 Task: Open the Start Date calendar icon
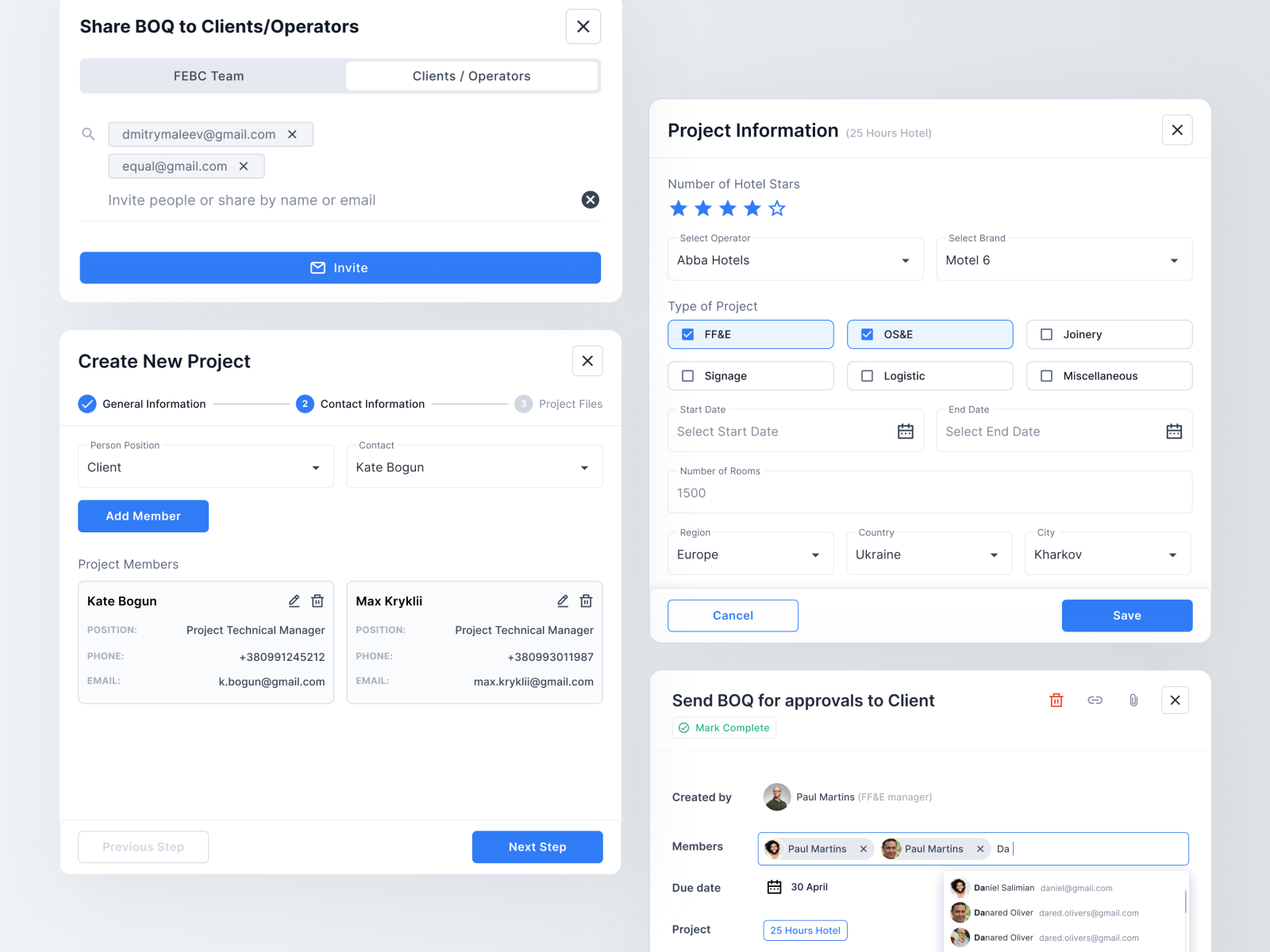pos(905,431)
